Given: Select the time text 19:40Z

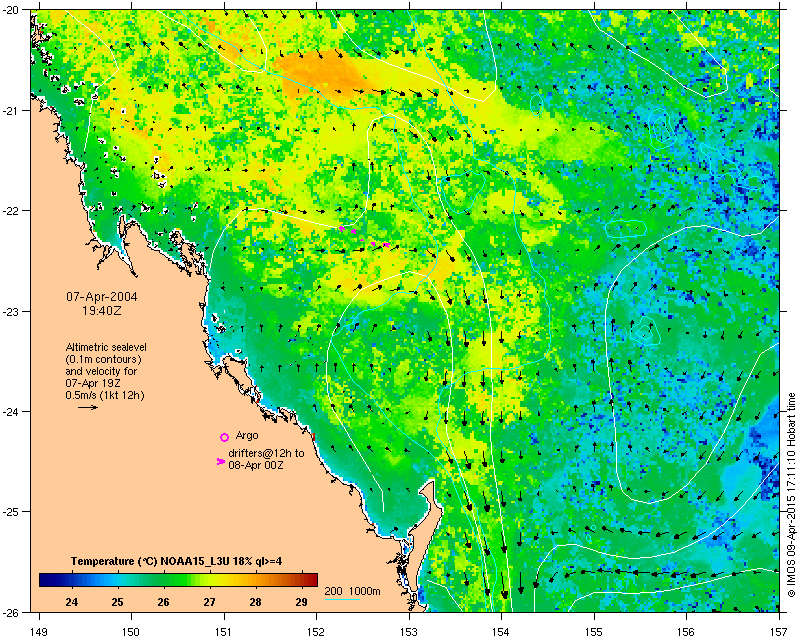Looking at the screenshot, I should pyautogui.click(x=102, y=310).
